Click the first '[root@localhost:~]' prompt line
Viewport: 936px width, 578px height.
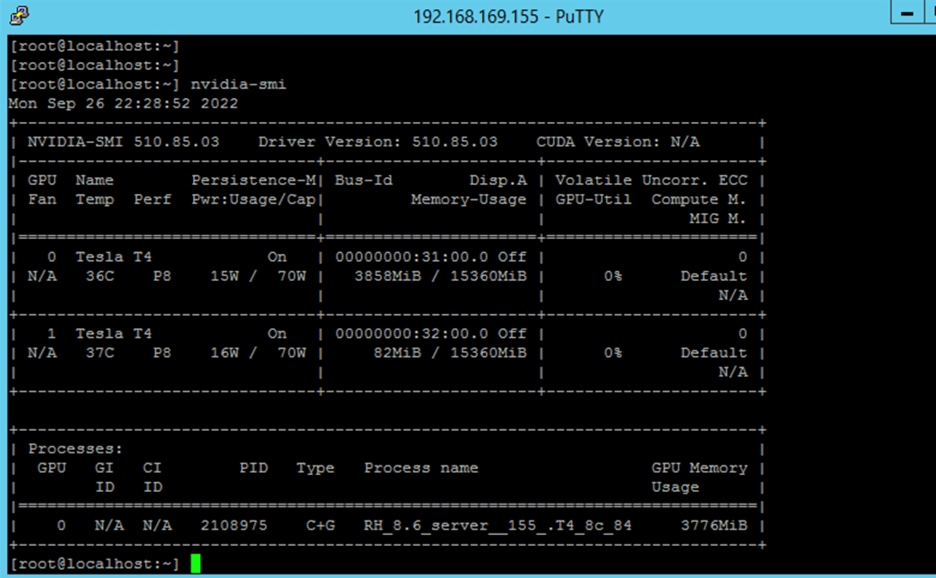(x=94, y=46)
